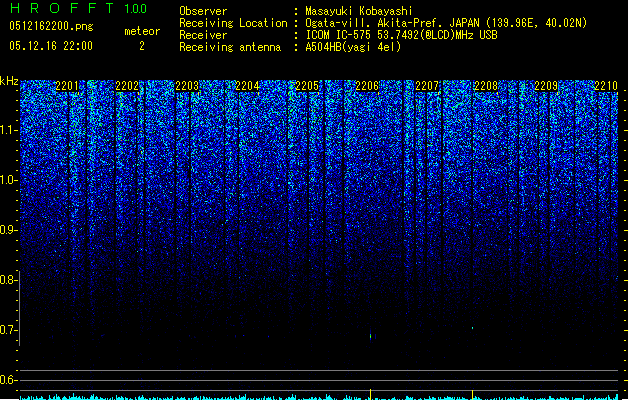Image resolution: width=629 pixels, height=400 pixels.
Task: Click the yellow meteor marker below 2206
Action: 370,394
